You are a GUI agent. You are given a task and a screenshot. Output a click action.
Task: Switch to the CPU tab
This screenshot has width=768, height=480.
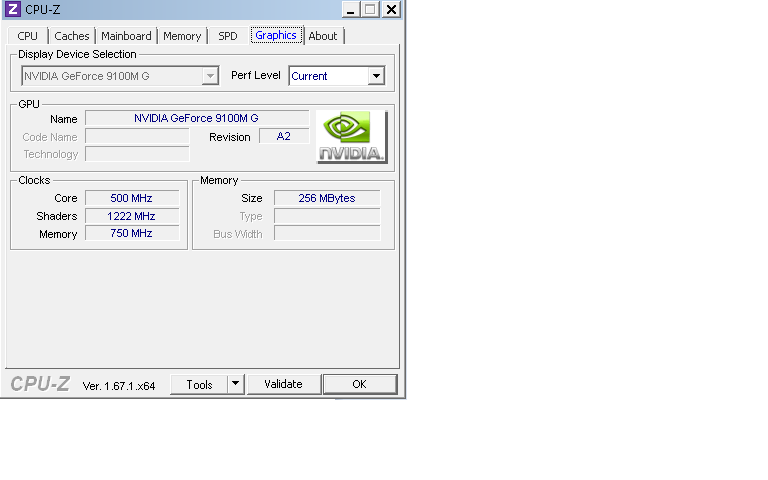[28, 36]
